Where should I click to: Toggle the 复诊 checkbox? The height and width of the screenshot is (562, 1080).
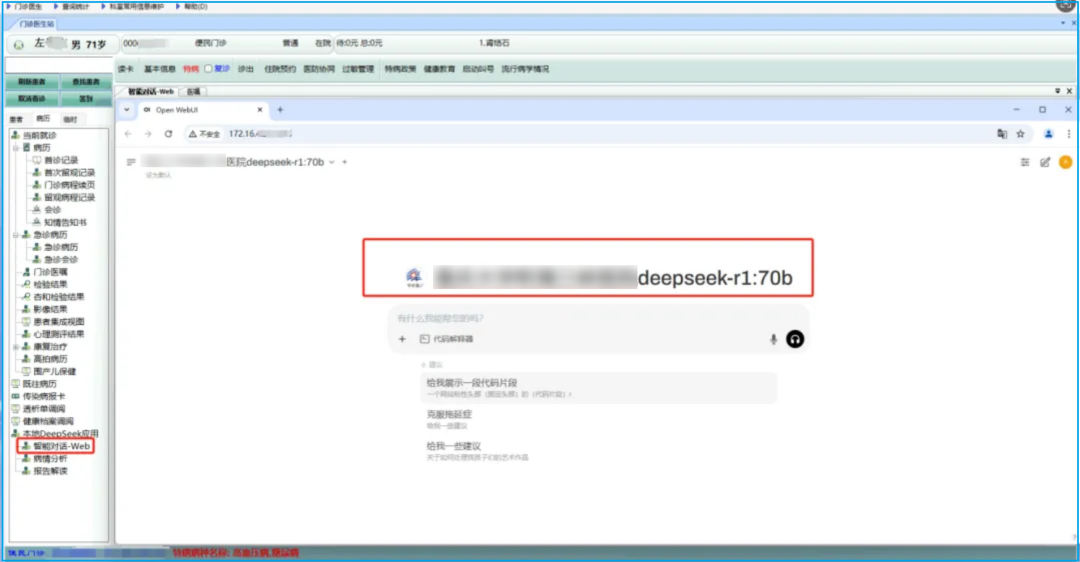[x=208, y=69]
